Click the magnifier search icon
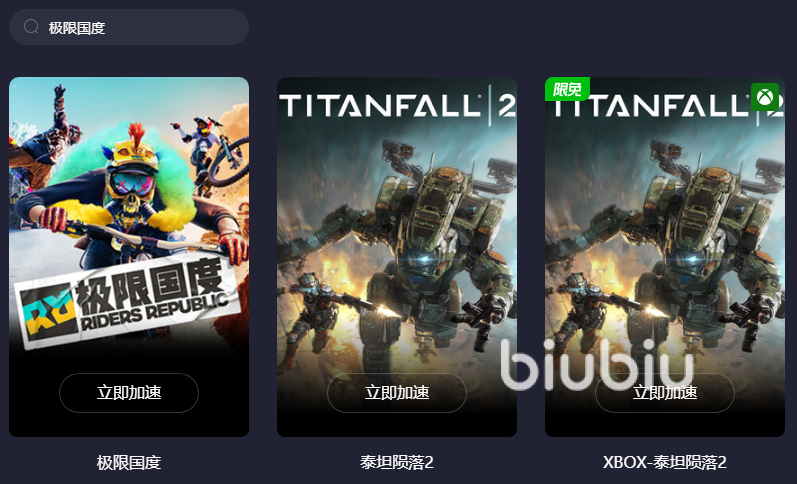 [x=31, y=26]
